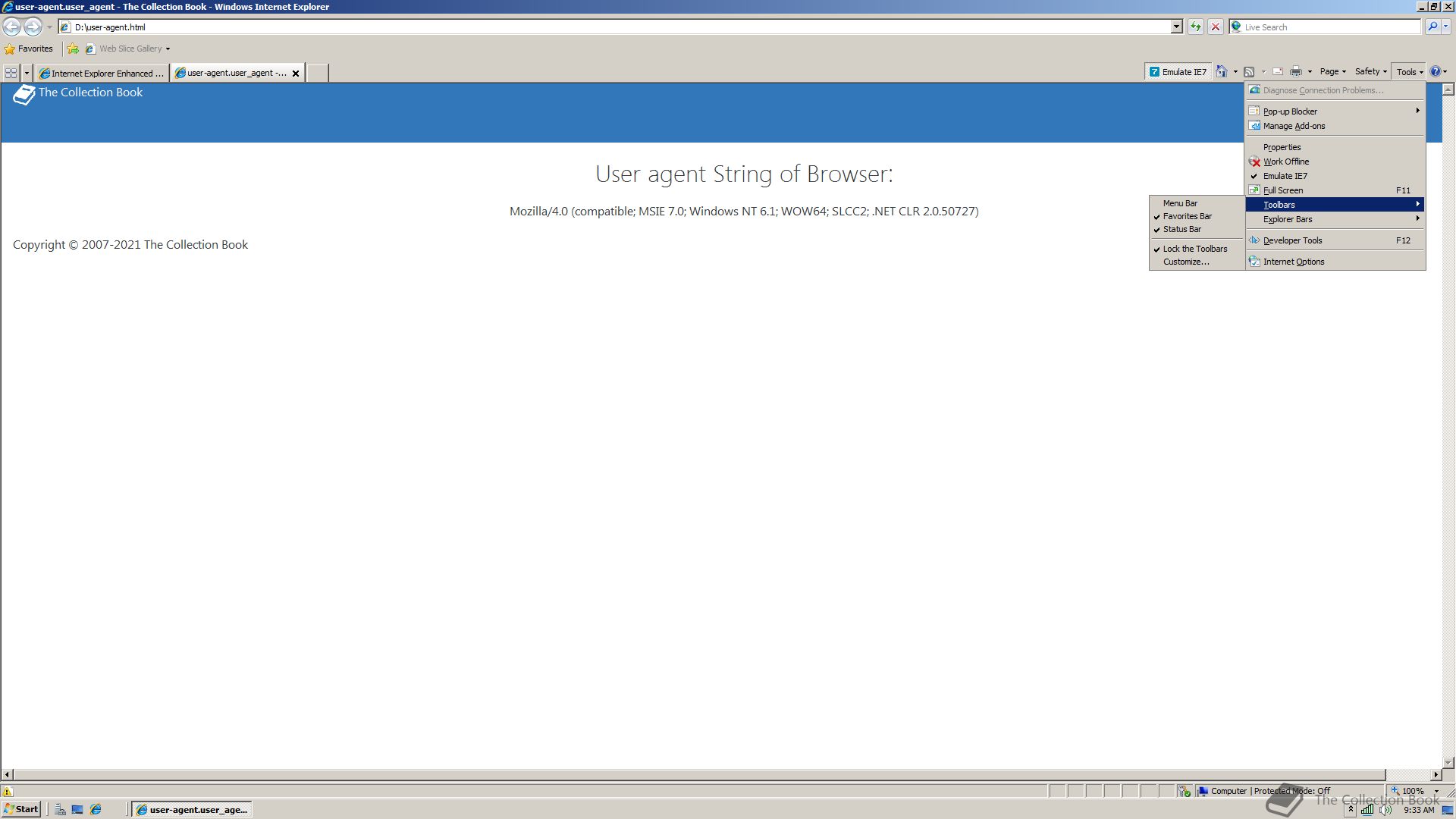The image size is (1456, 819).
Task: Open the Safety menu
Action: pyautogui.click(x=1370, y=71)
